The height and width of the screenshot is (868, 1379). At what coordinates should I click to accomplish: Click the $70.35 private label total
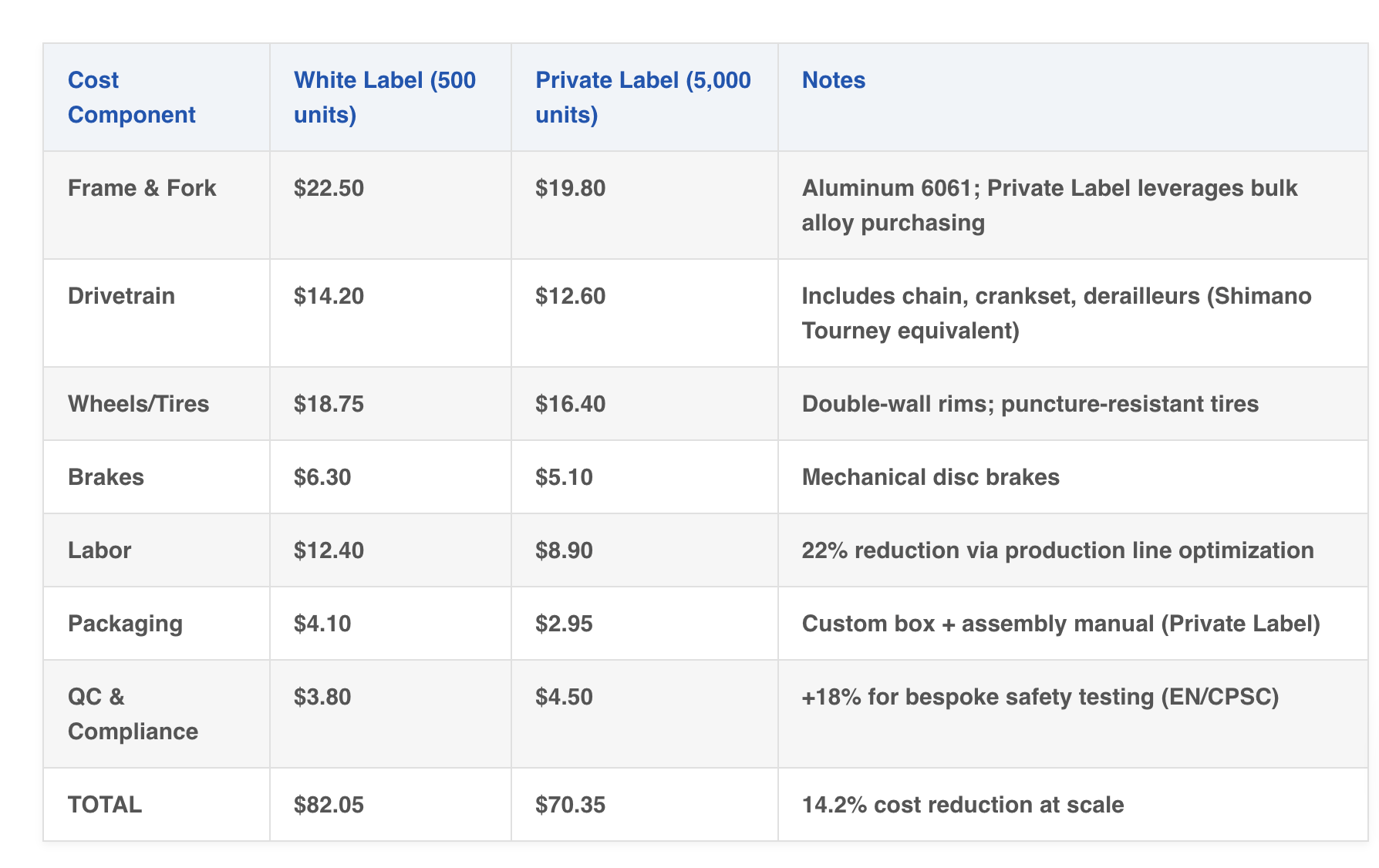click(x=570, y=805)
